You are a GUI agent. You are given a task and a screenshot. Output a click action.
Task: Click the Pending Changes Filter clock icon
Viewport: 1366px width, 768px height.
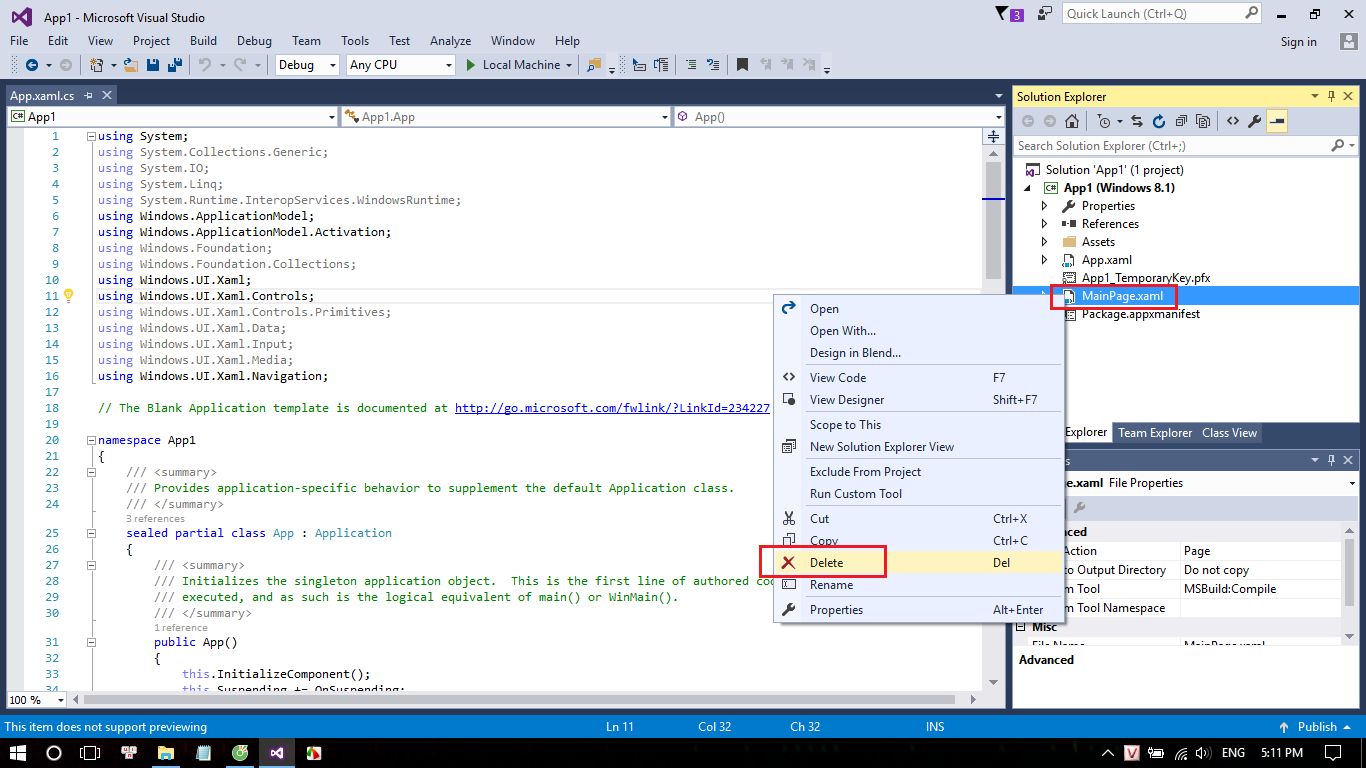click(x=1103, y=121)
